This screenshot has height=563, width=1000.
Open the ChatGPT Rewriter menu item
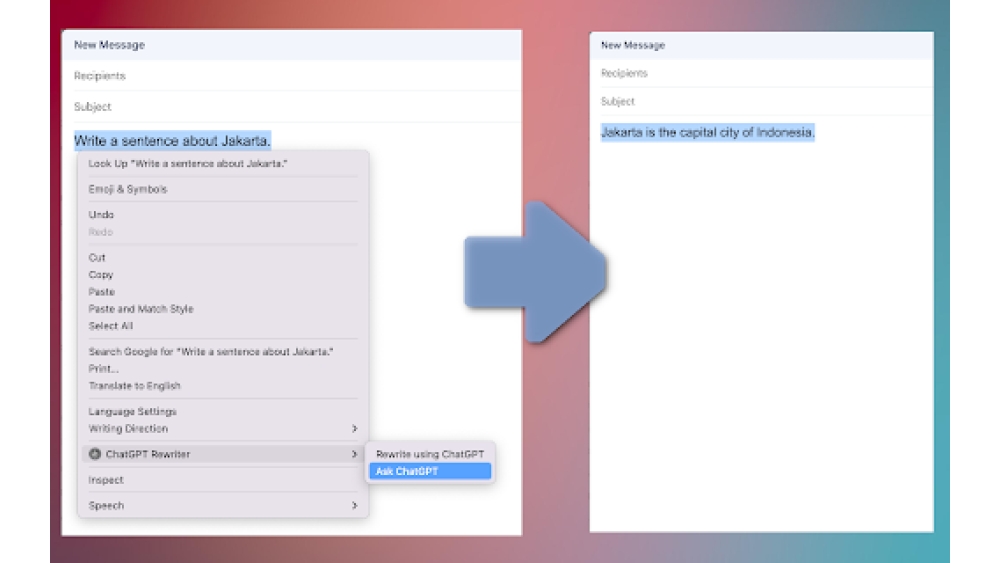coord(223,454)
